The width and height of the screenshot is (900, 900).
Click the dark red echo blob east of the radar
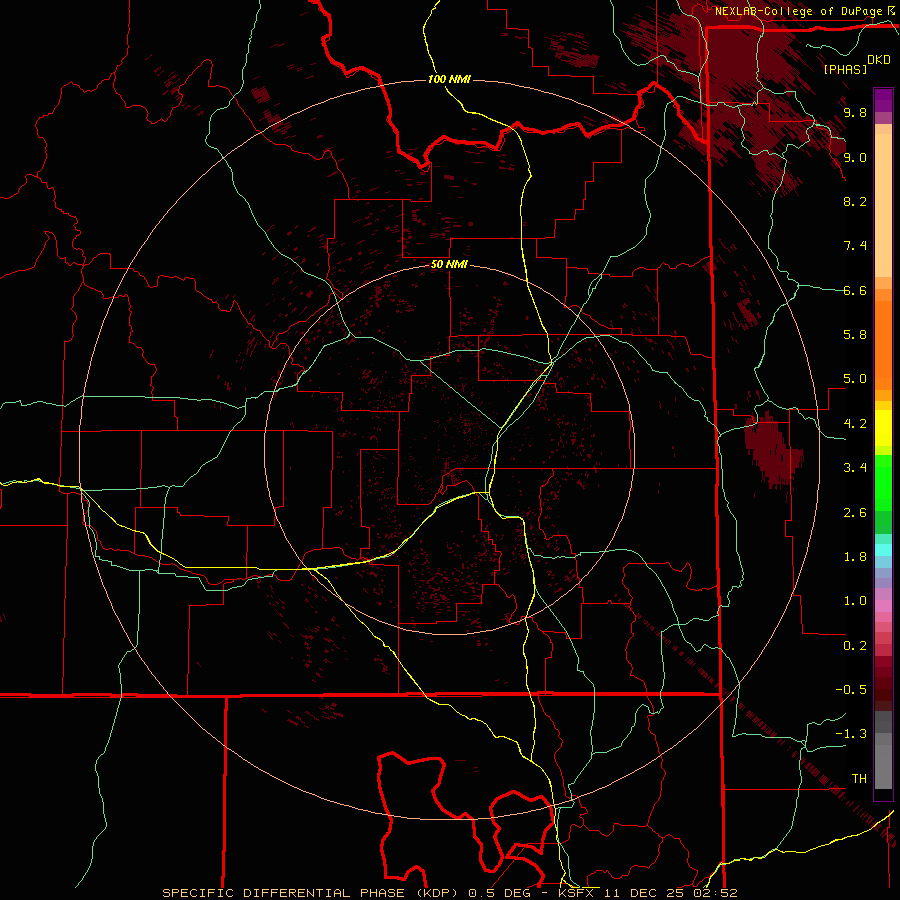click(x=772, y=449)
